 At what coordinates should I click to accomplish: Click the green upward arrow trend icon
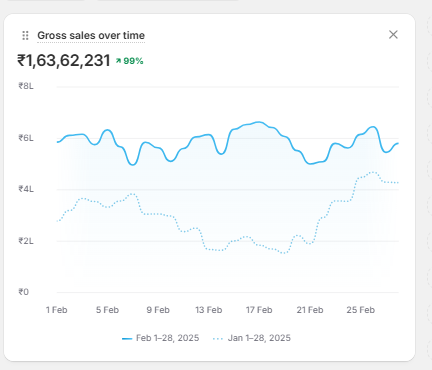click(x=118, y=61)
